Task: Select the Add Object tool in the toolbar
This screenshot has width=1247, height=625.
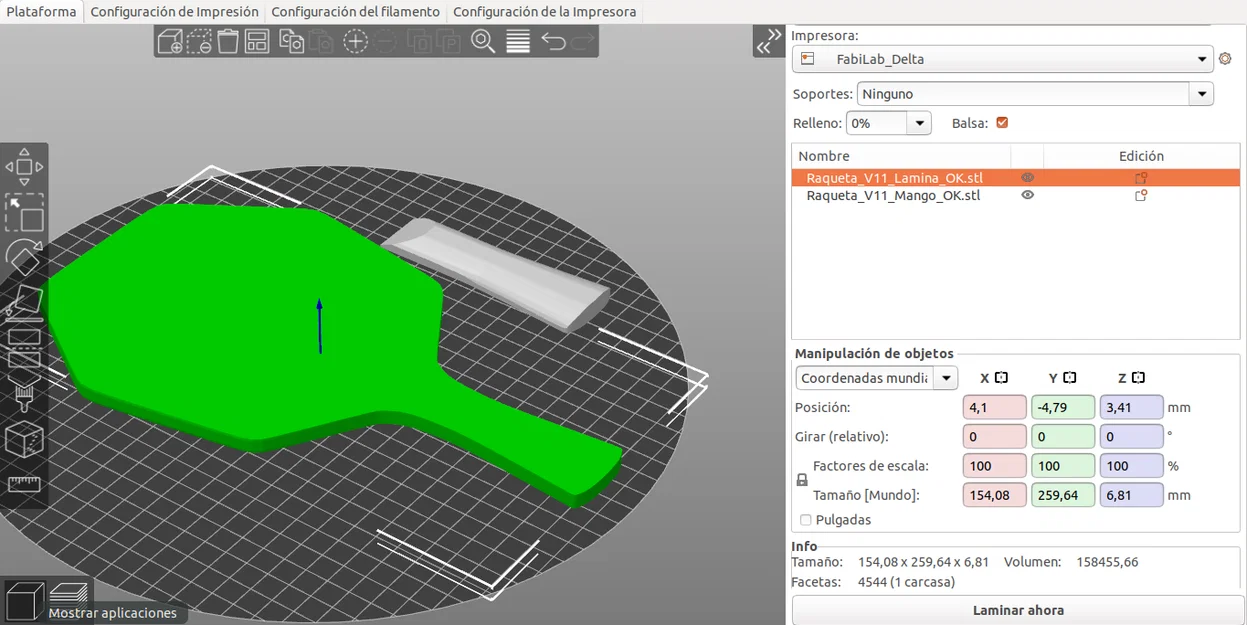Action: pyautogui.click(x=170, y=41)
